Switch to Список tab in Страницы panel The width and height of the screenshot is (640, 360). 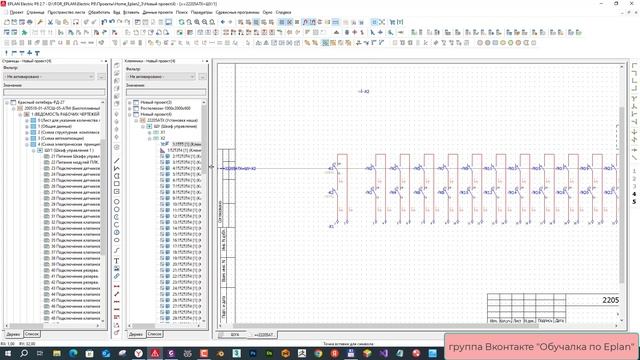(x=31, y=334)
